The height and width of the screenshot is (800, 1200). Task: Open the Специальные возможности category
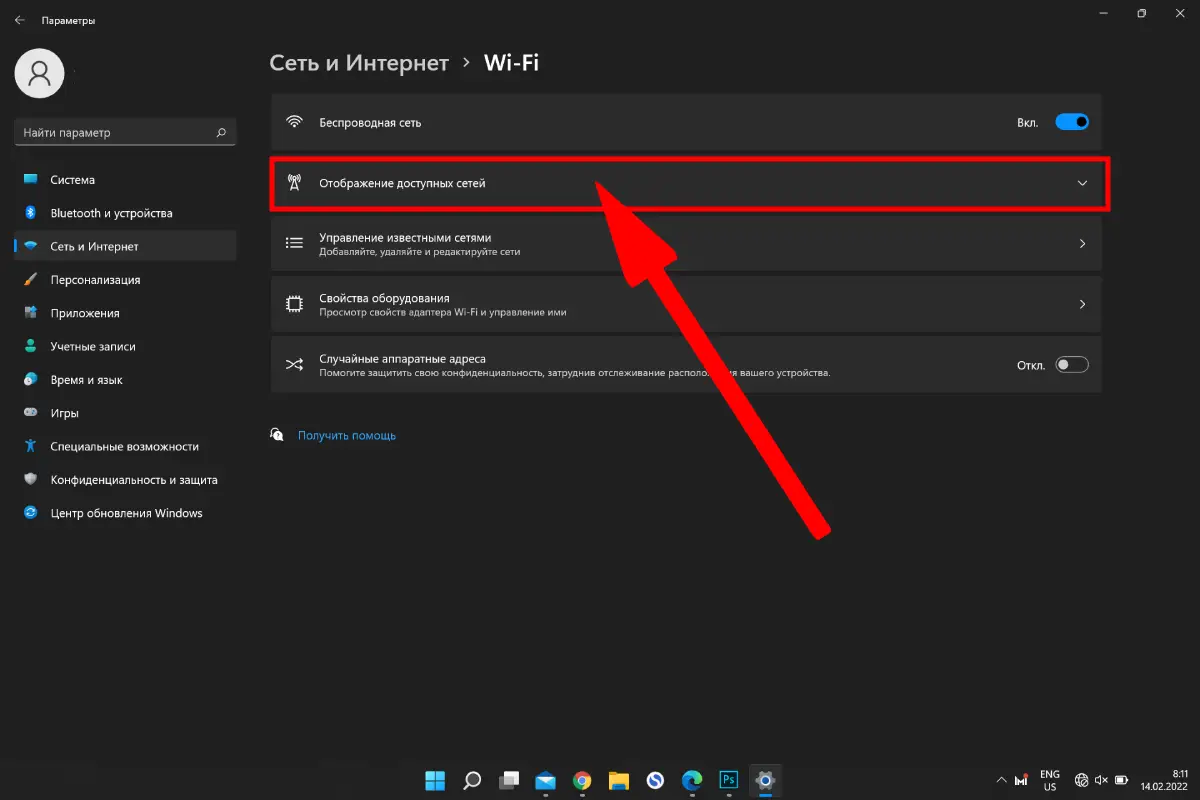coord(125,446)
